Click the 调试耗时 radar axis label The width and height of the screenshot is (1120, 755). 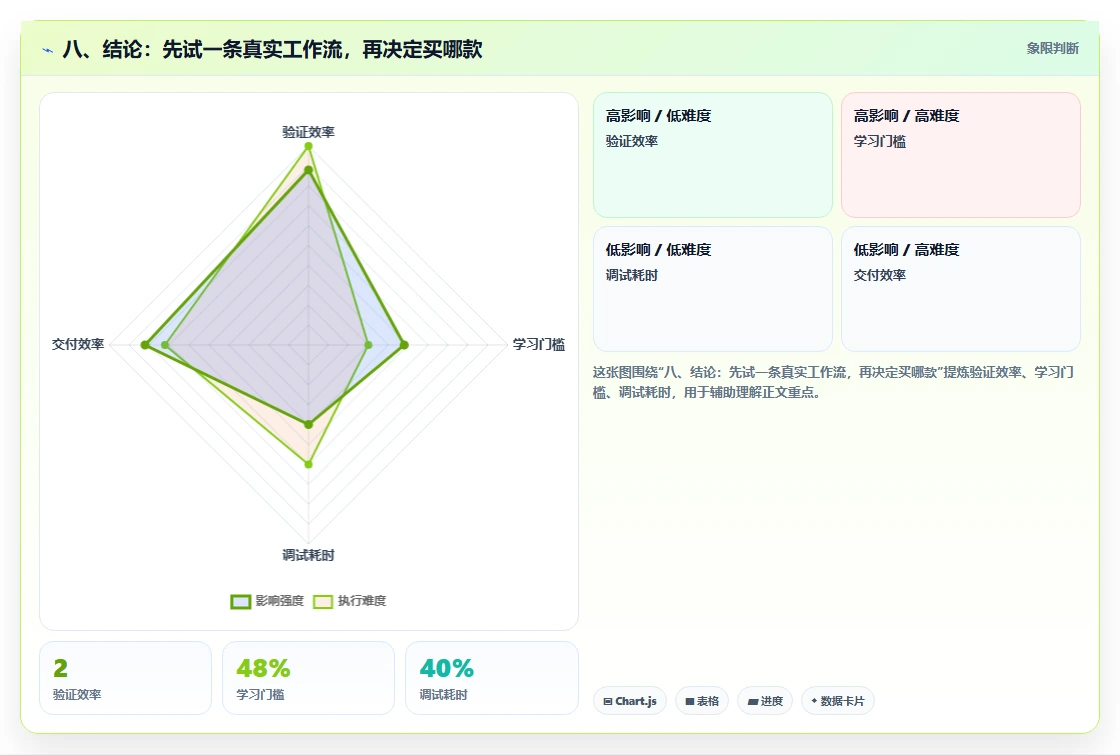click(x=308, y=555)
